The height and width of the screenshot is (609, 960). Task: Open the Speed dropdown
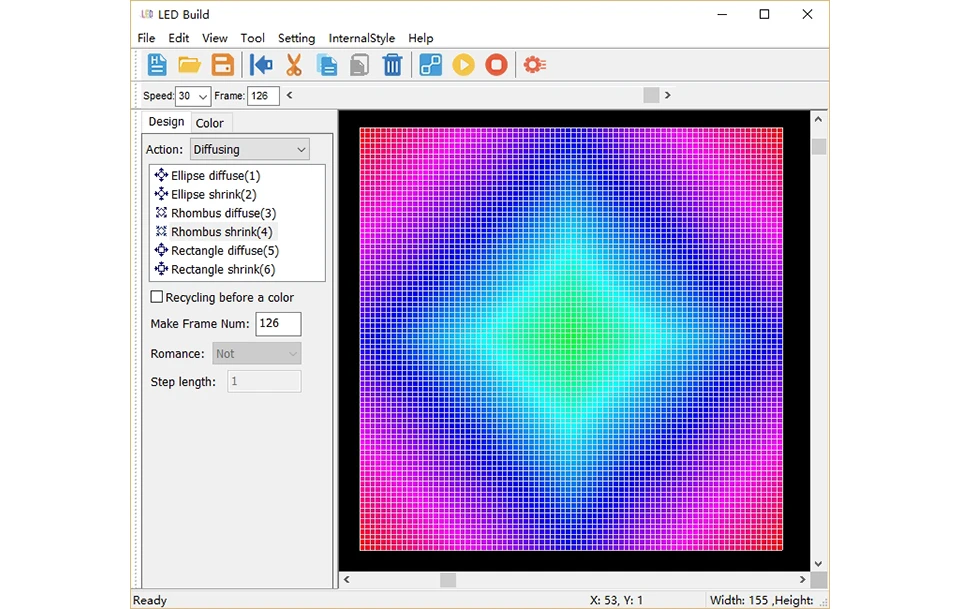(203, 96)
